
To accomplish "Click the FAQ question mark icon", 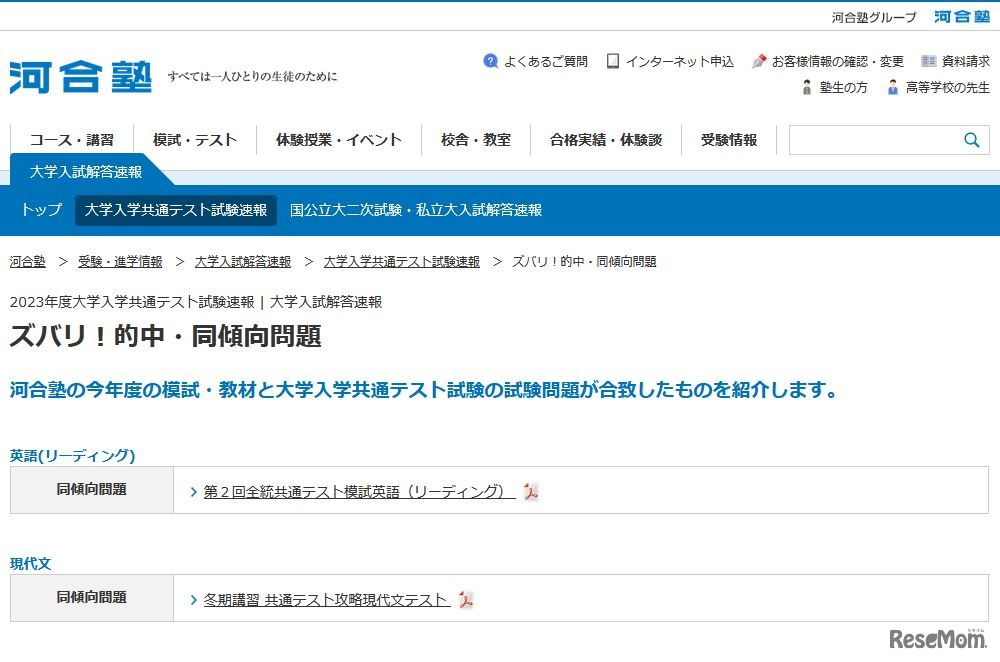I will pos(490,61).
